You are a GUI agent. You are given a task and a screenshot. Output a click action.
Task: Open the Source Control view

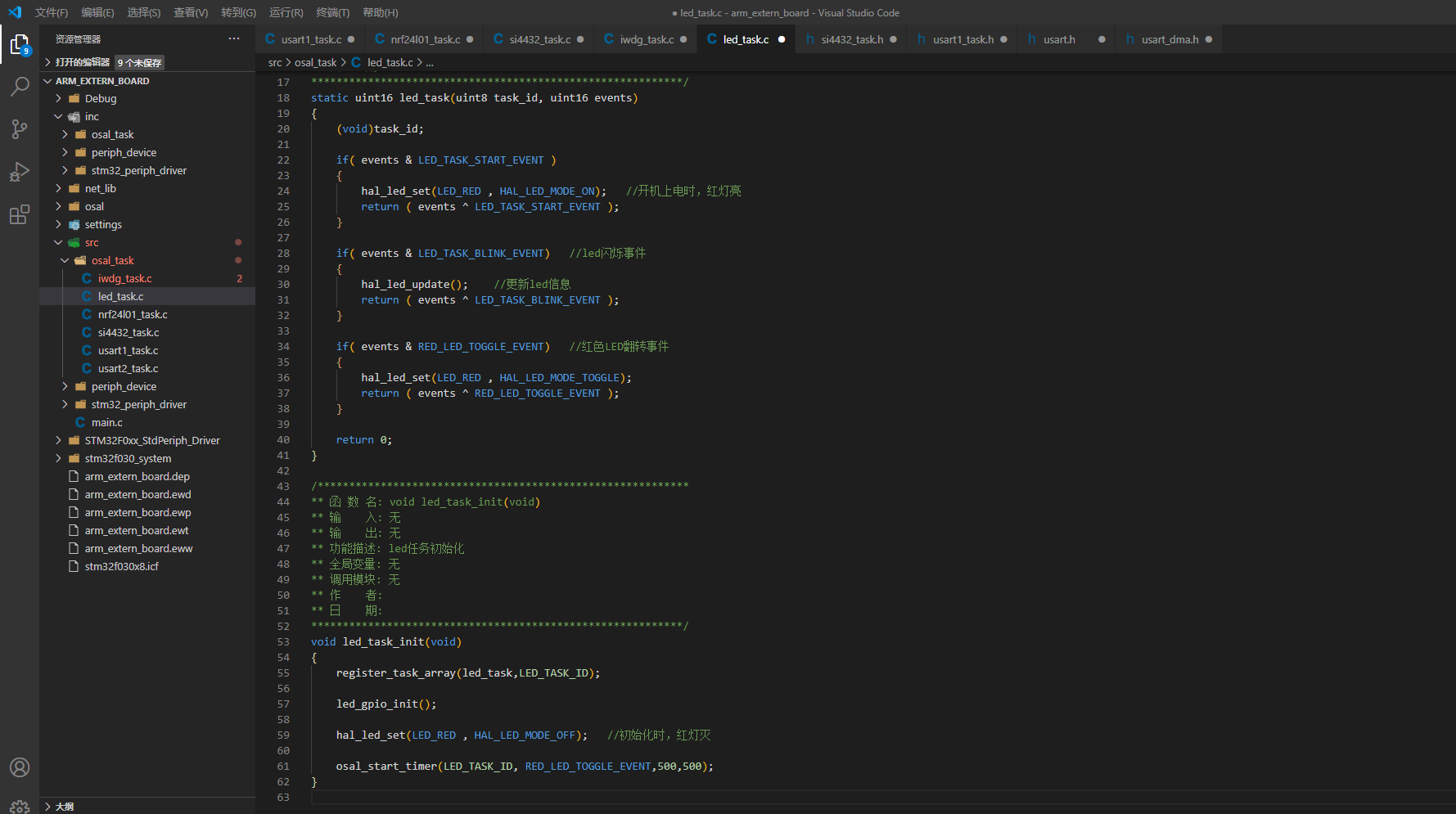coord(20,129)
